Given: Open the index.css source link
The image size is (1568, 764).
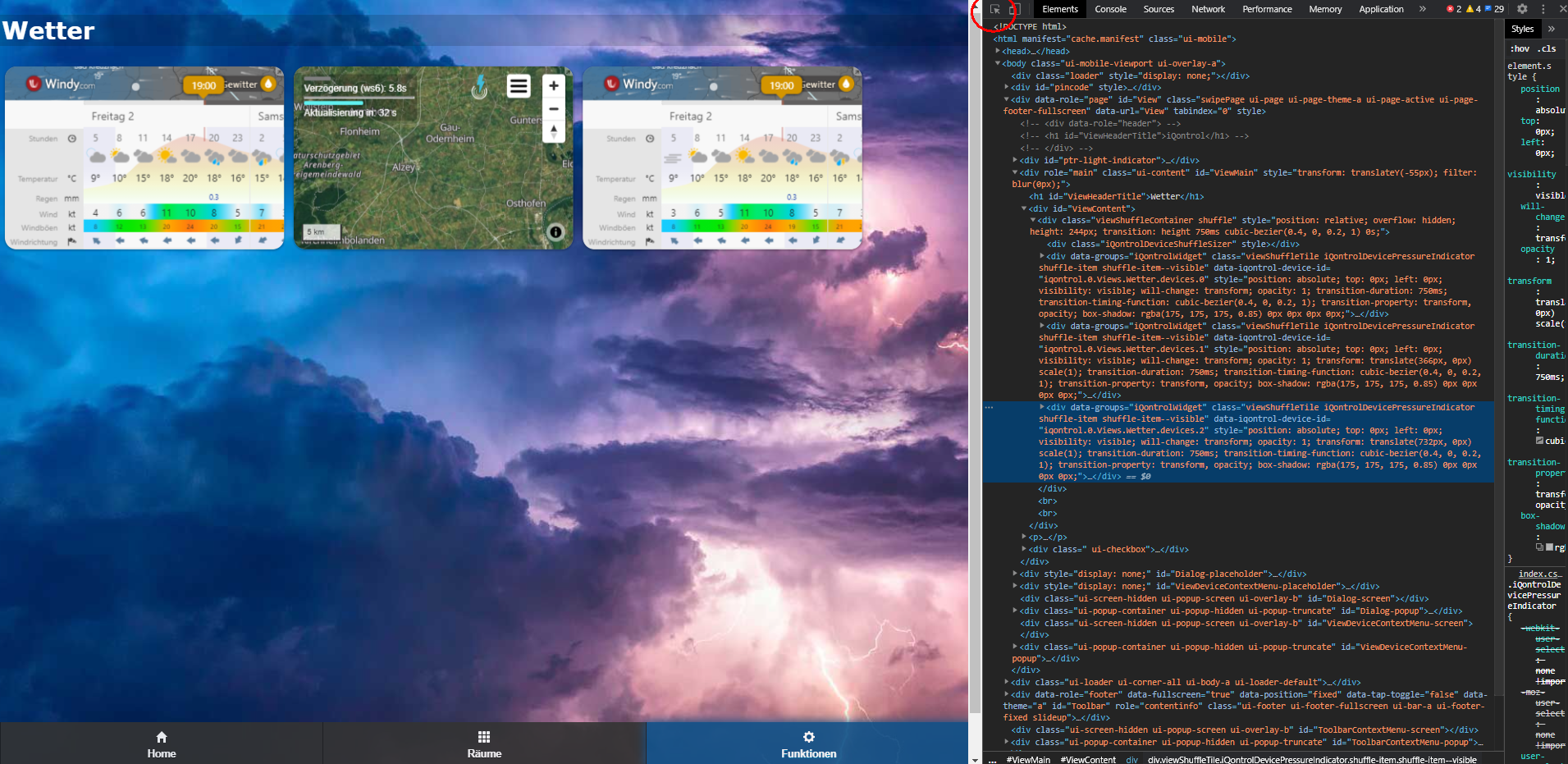Looking at the screenshot, I should (x=1539, y=574).
